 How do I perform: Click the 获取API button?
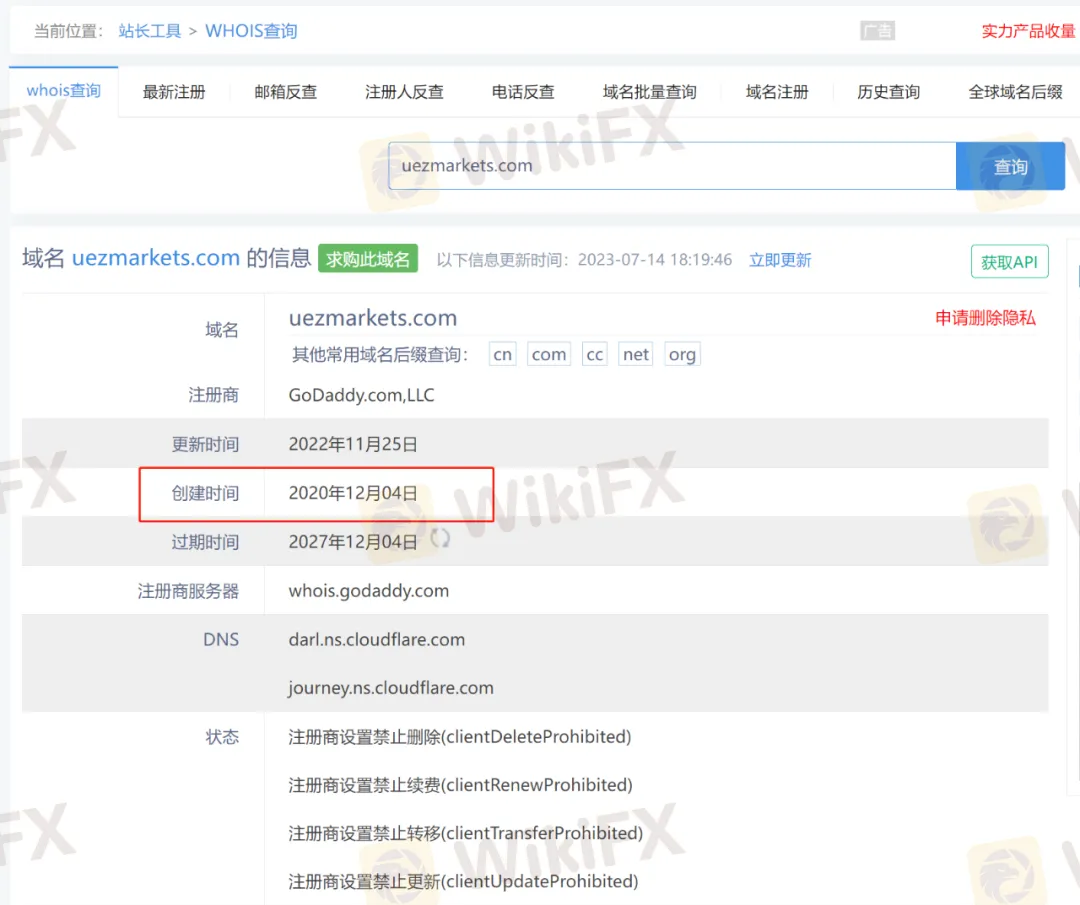pyautogui.click(x=1009, y=262)
